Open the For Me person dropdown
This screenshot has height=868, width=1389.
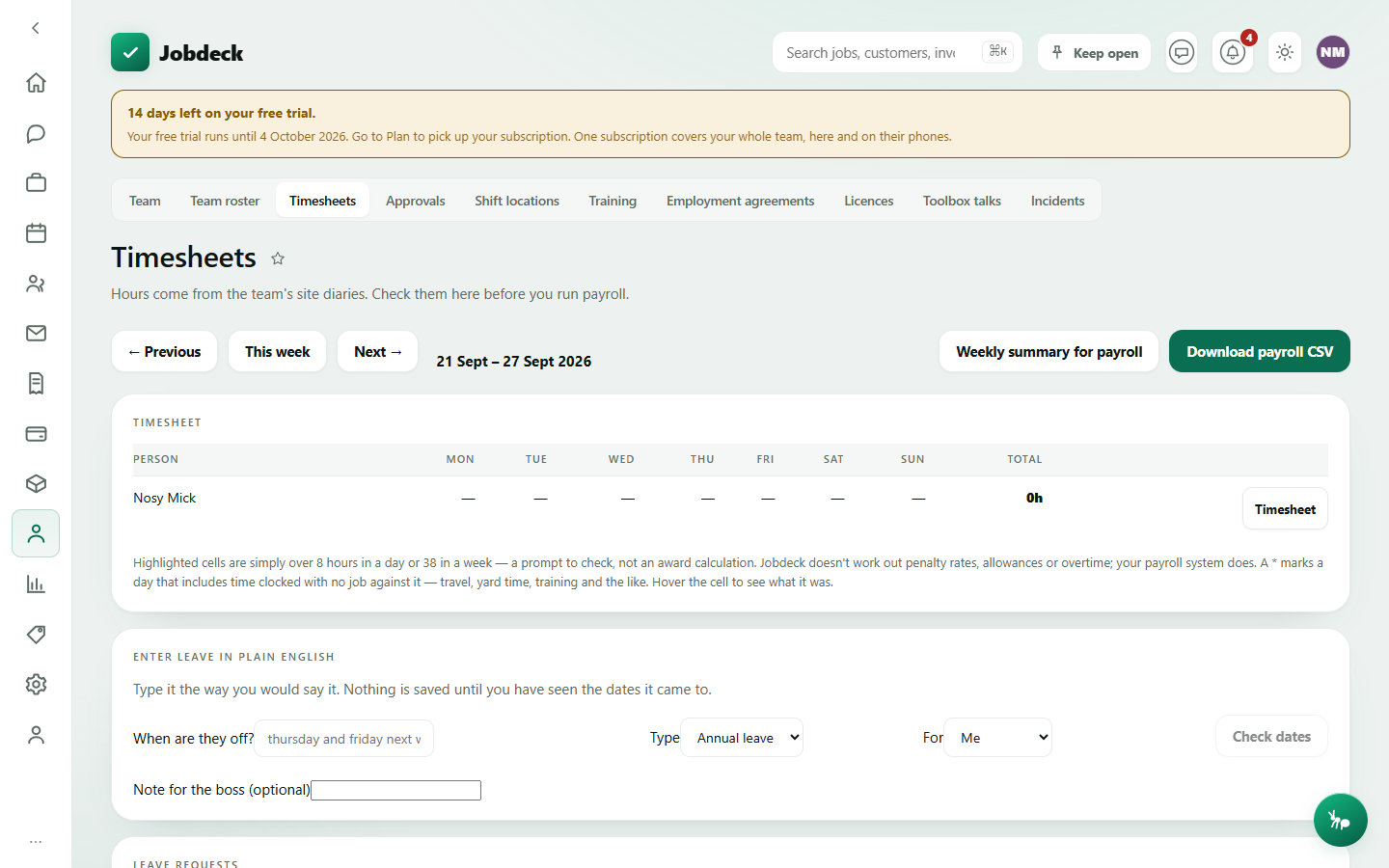point(997,737)
